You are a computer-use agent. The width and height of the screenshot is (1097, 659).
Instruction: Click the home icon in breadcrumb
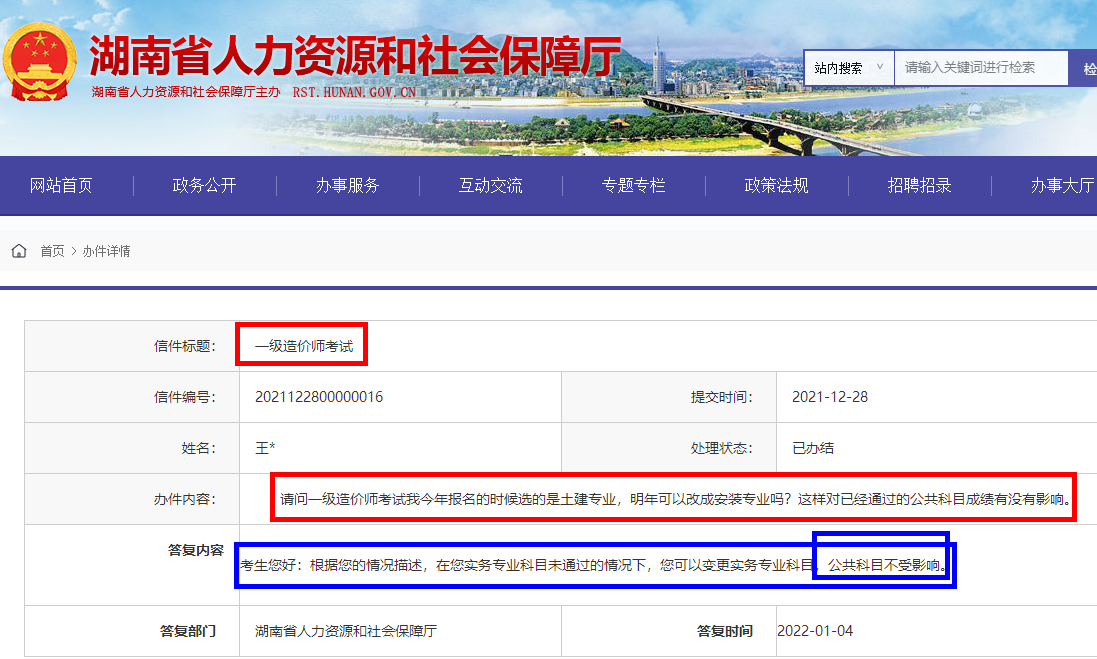[x=19, y=251]
